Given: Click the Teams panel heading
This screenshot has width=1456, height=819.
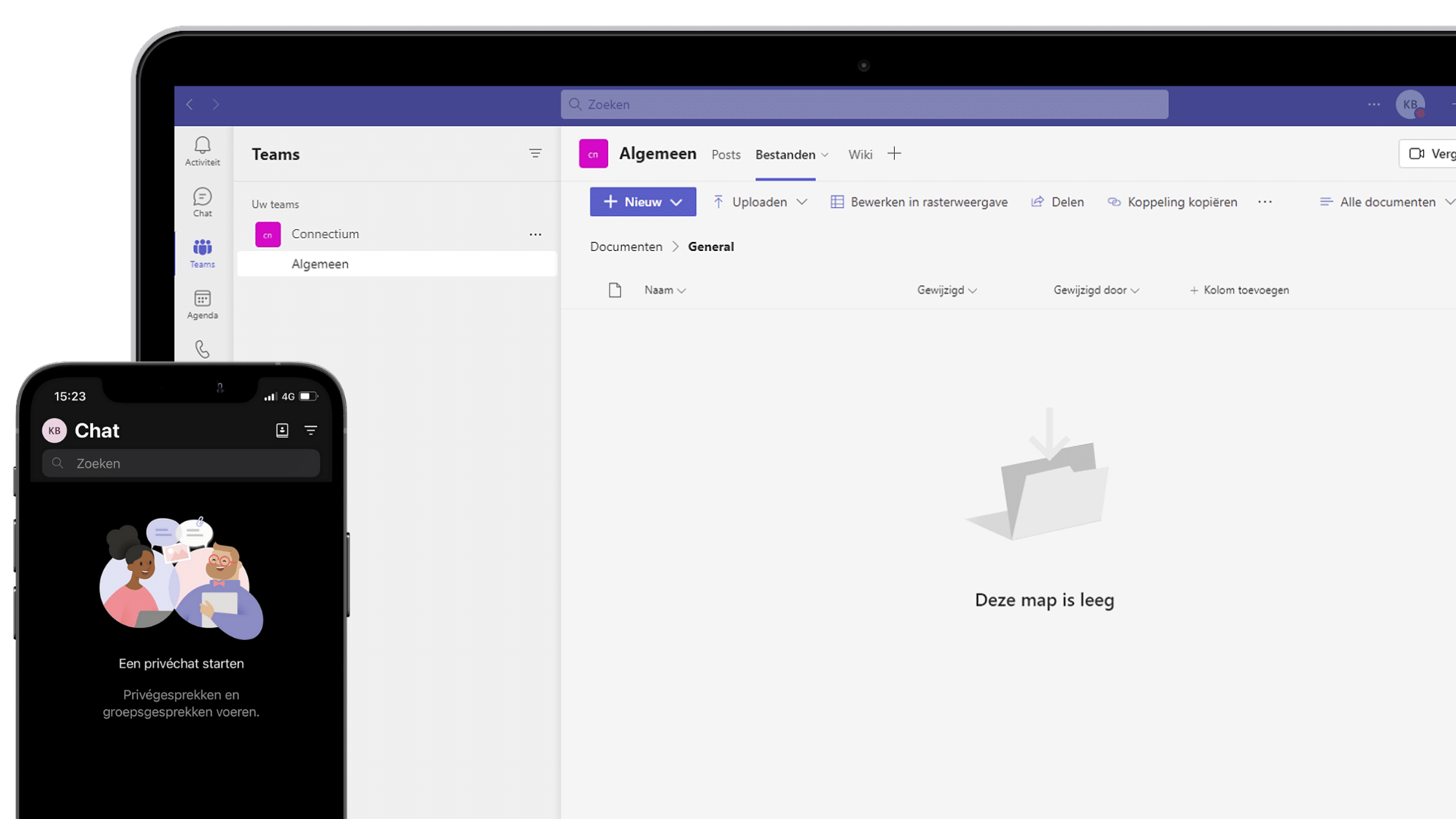Looking at the screenshot, I should pos(275,154).
